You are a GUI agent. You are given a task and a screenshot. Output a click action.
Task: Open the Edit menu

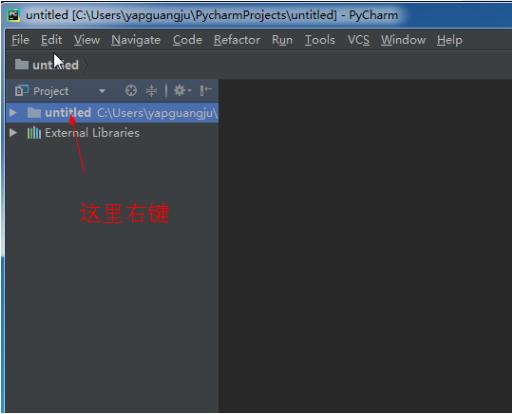pyautogui.click(x=51, y=40)
